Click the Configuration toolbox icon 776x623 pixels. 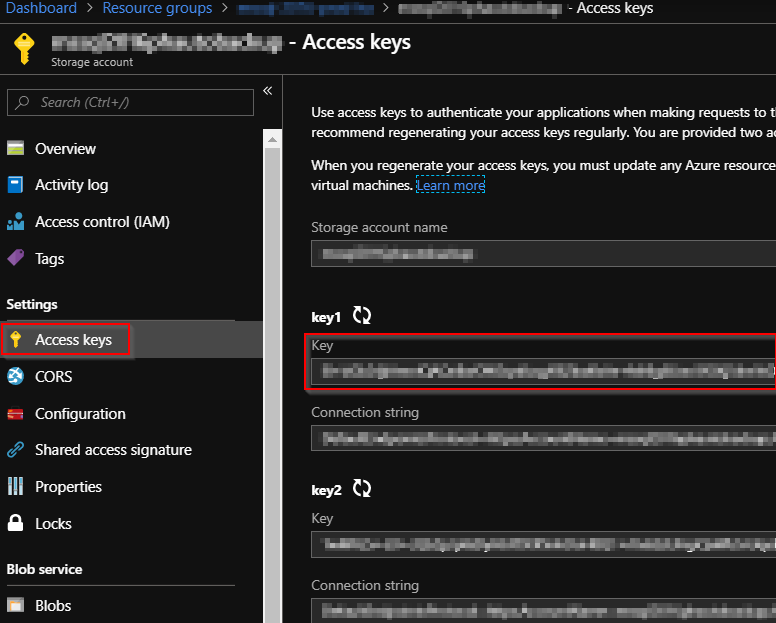[15, 413]
